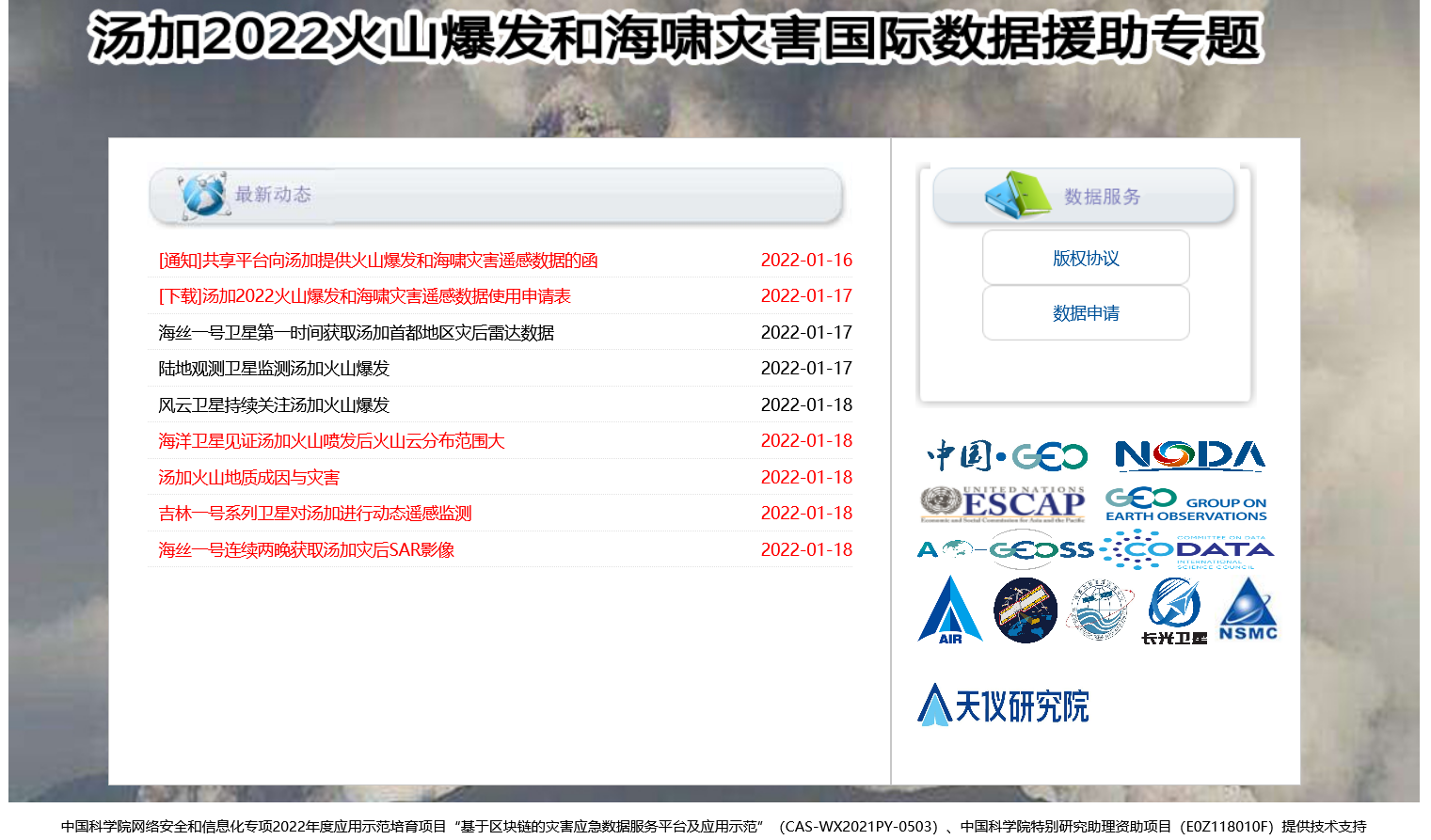Click the blue AIR logo
Image resolution: width=1431 pixels, height=840 pixels.
(x=950, y=610)
